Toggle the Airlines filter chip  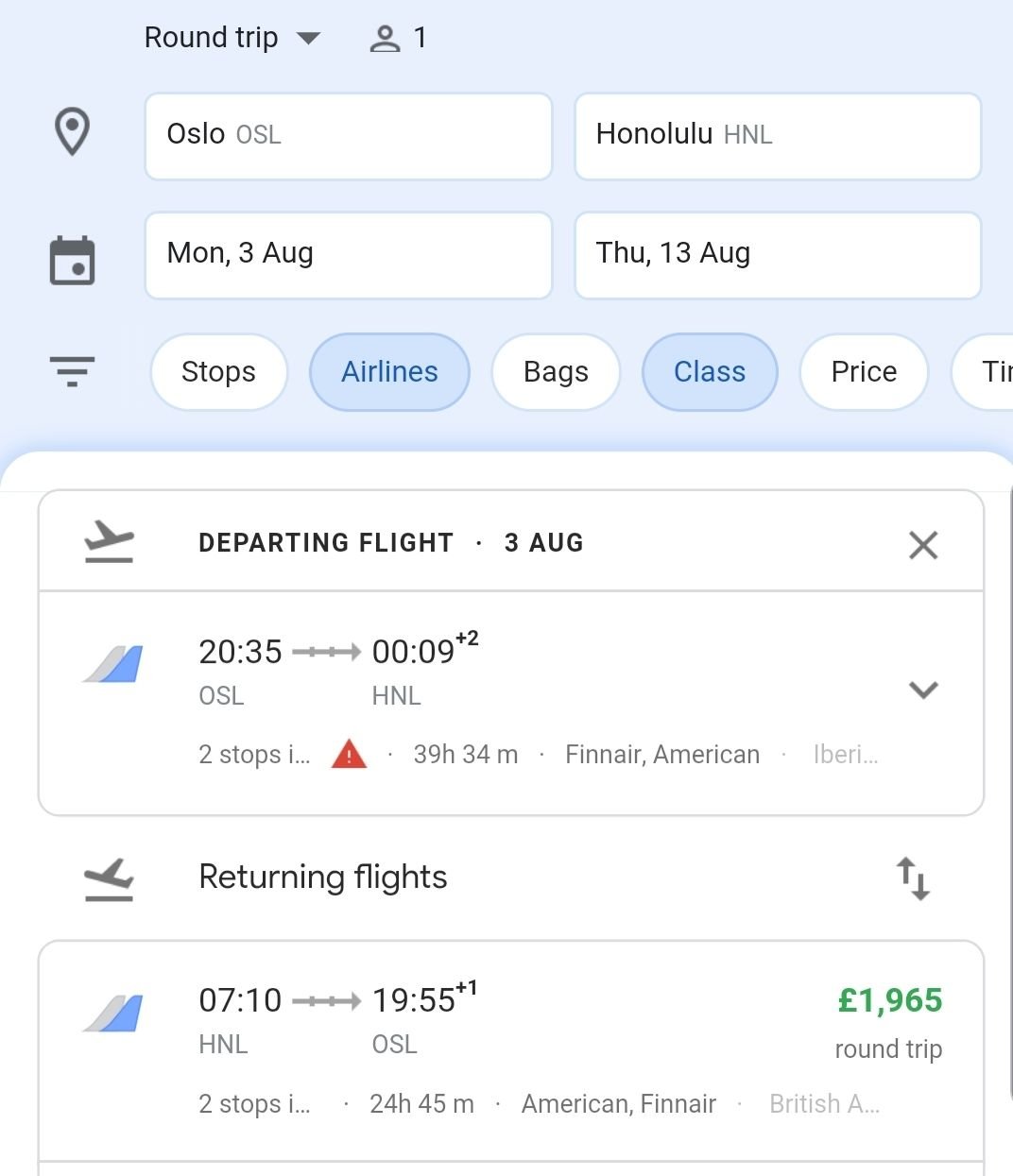[389, 372]
